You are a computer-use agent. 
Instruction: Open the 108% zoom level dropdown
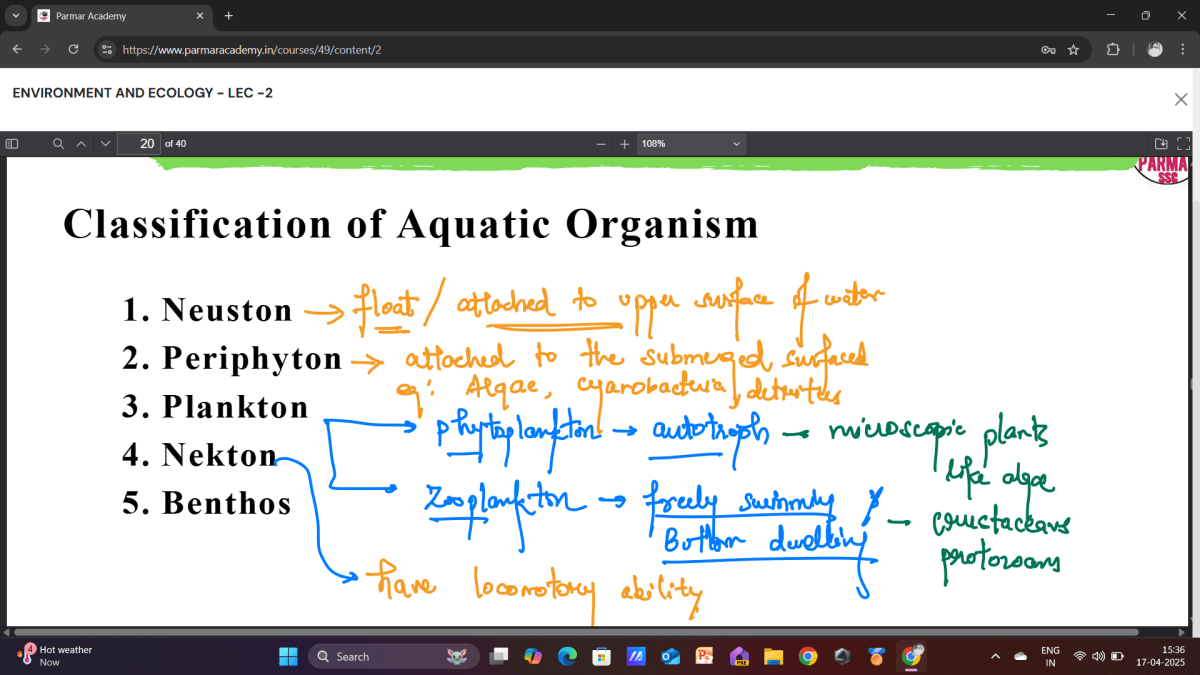pos(691,144)
